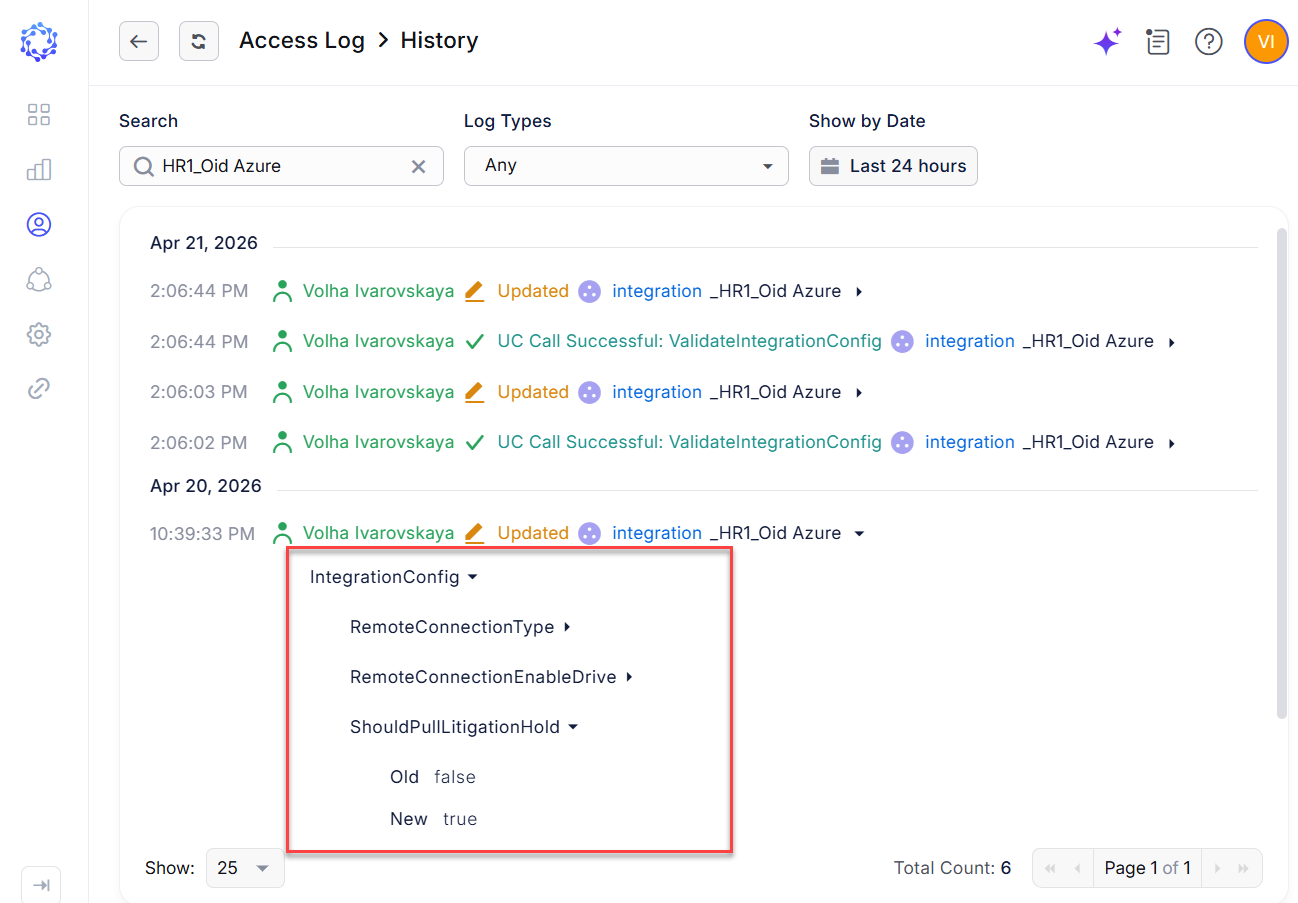Expand the 2:06:03 PM Updated entry arrow
This screenshot has width=1298, height=903.
(859, 393)
